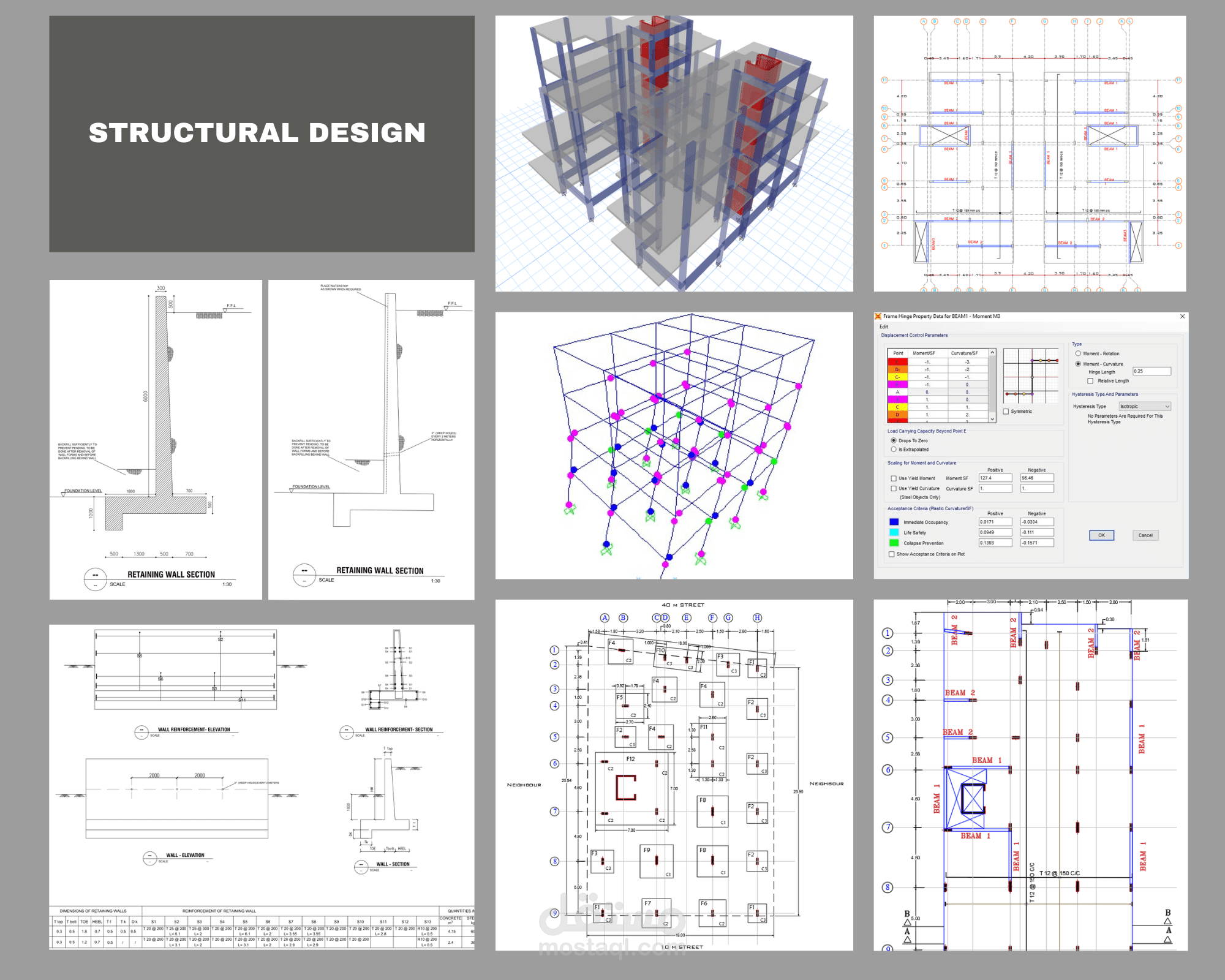This screenshot has height=980, width=1225.
Task: Click the blue Immediate Occupancy color swatch
Action: point(894,522)
